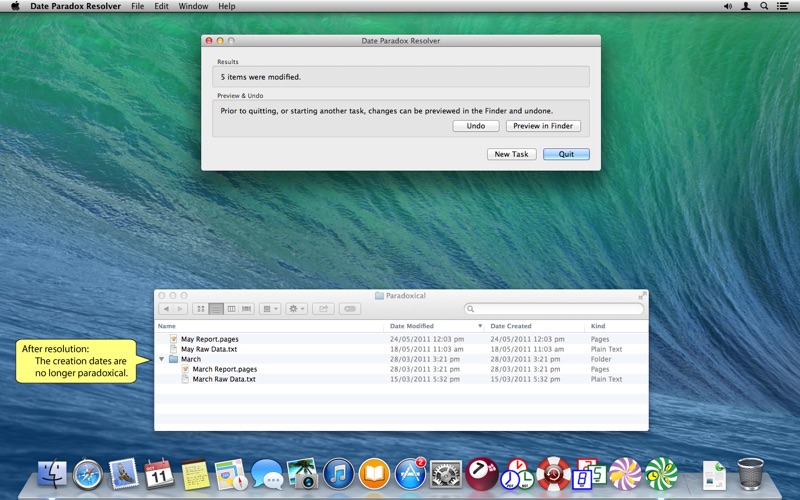Open the green swirl clock app in Dock
This screenshot has height=500, width=800.
pyautogui.click(x=661, y=474)
